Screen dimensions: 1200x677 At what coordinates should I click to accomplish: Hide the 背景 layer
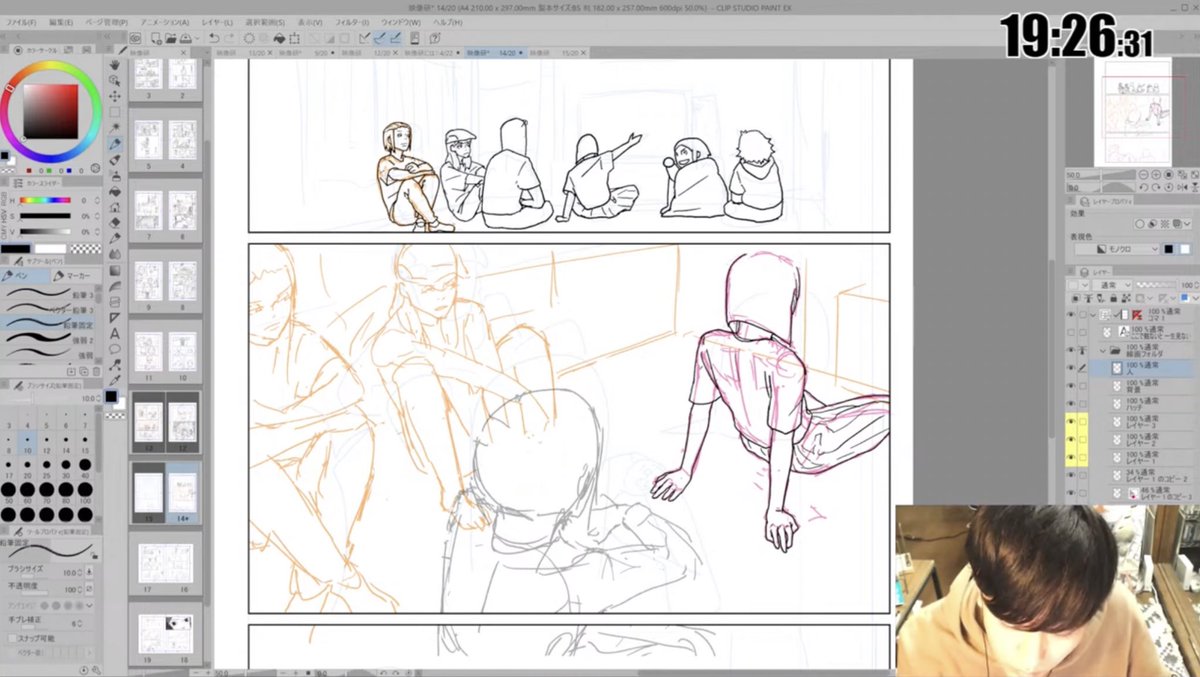1071,386
